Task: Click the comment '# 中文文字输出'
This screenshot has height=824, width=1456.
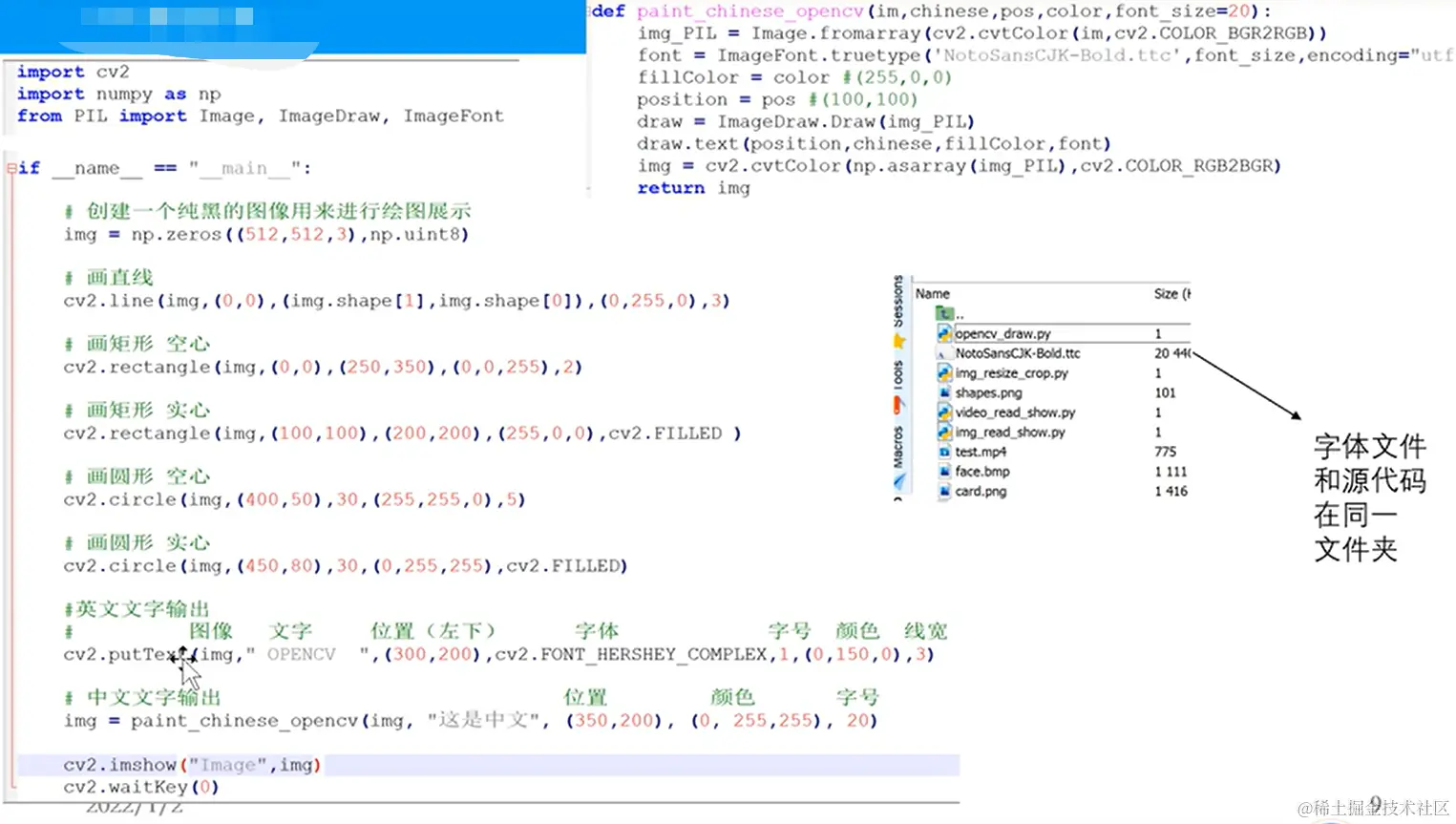Action: [x=142, y=698]
